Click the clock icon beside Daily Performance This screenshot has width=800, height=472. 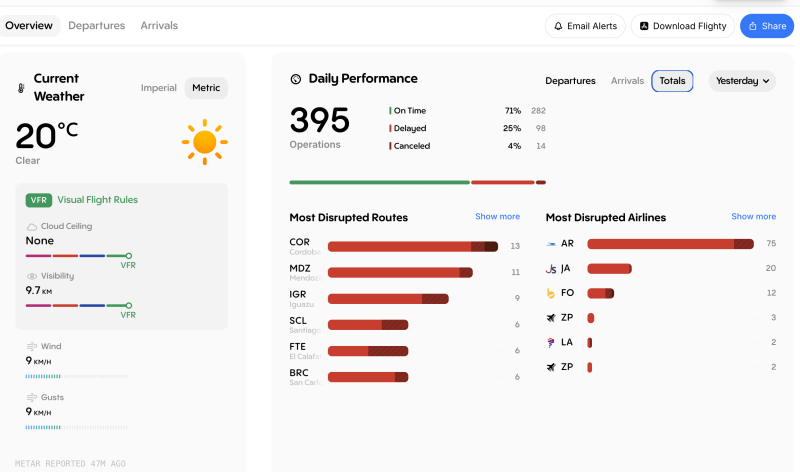pyautogui.click(x=296, y=79)
